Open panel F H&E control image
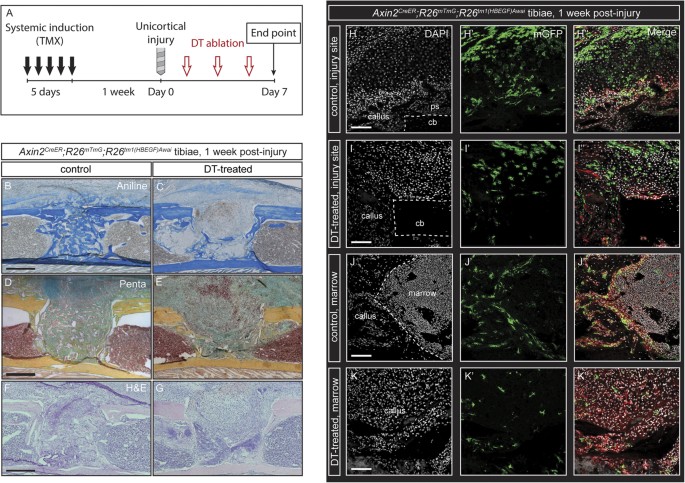The height and width of the screenshot is (483, 685). coord(76,428)
